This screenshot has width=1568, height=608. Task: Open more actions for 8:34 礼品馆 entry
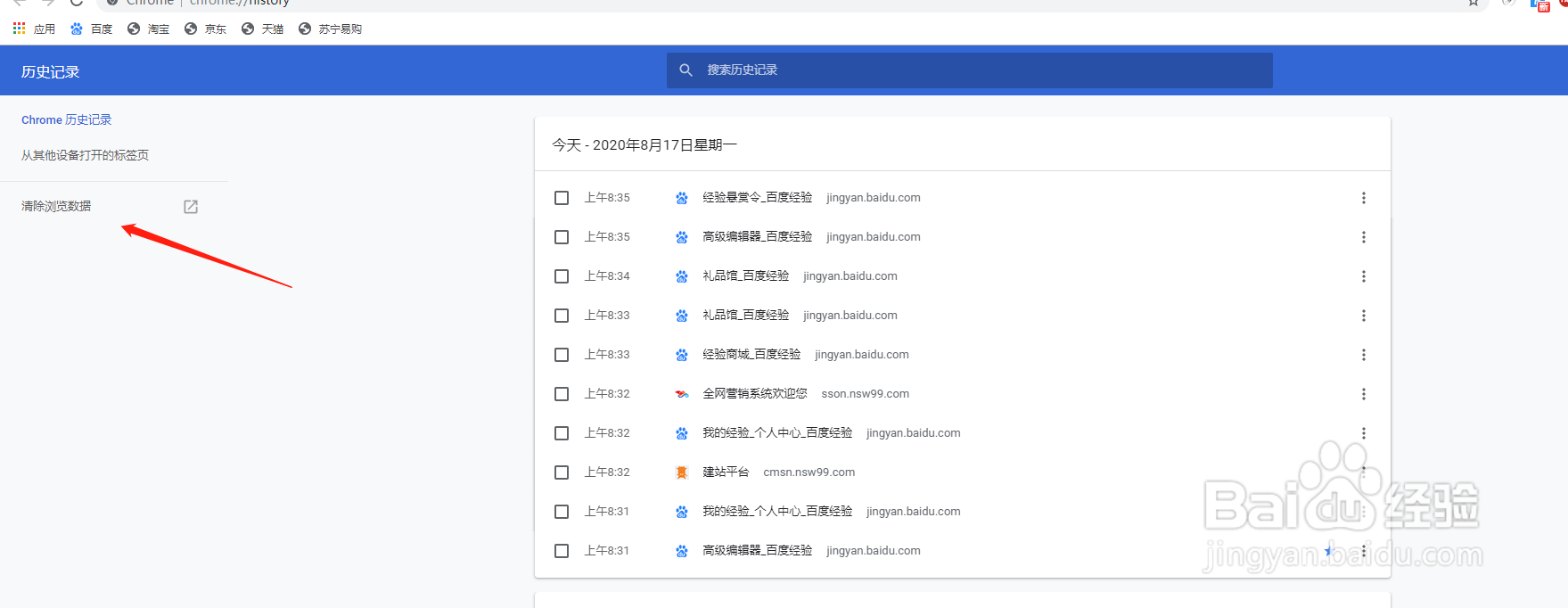click(1363, 276)
